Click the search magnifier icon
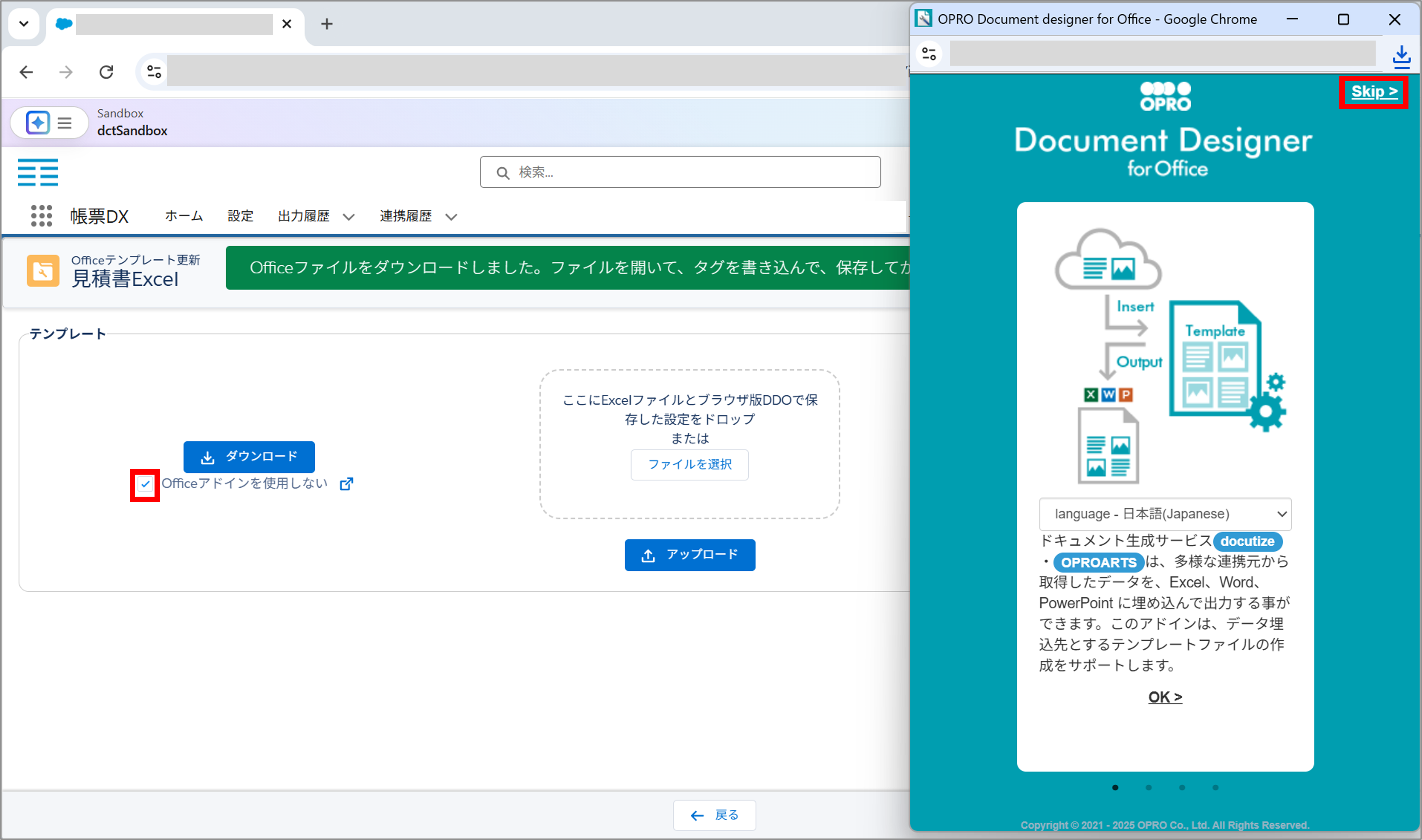The image size is (1422, 840). click(503, 172)
